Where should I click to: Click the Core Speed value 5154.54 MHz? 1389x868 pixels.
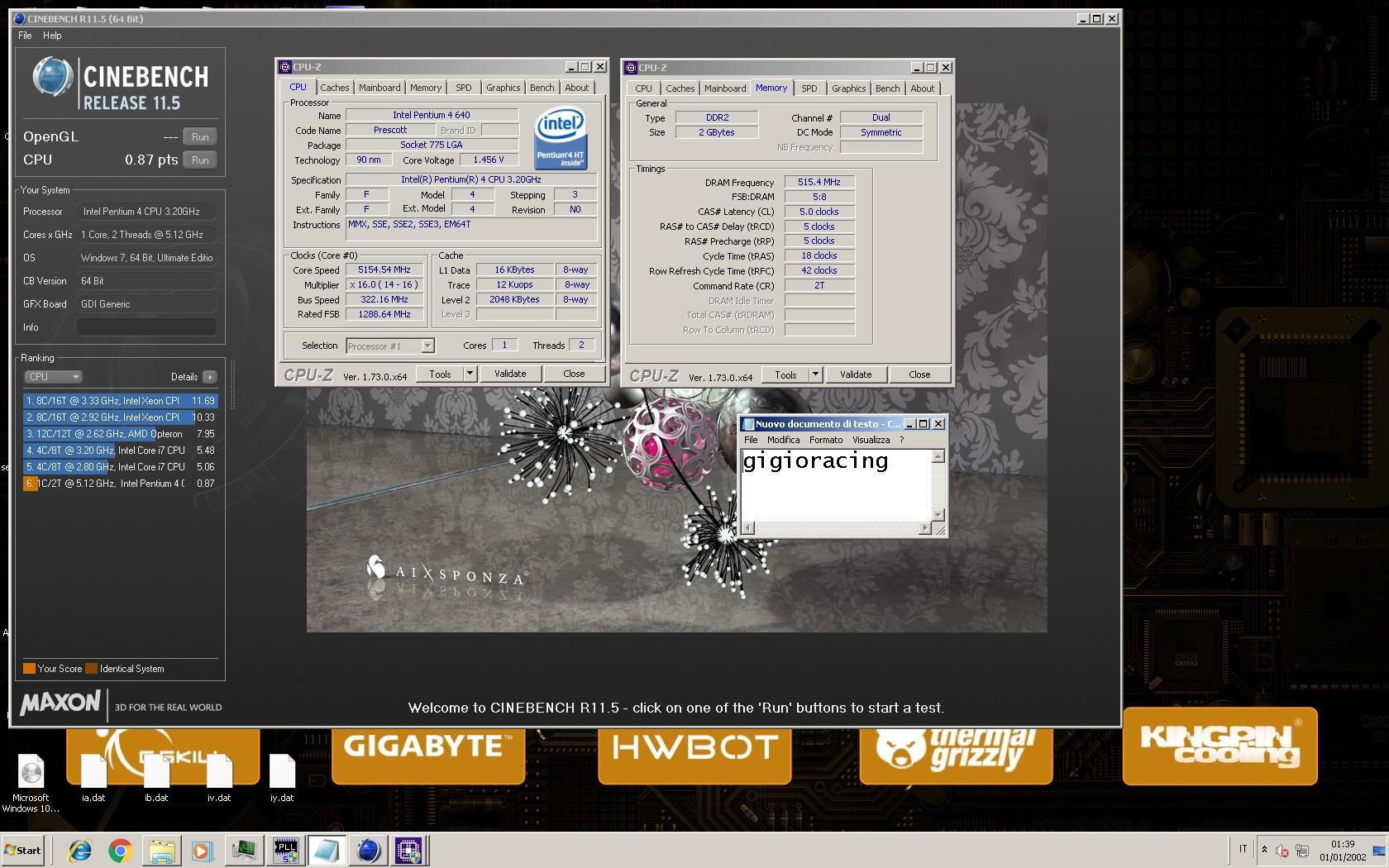[x=384, y=270]
